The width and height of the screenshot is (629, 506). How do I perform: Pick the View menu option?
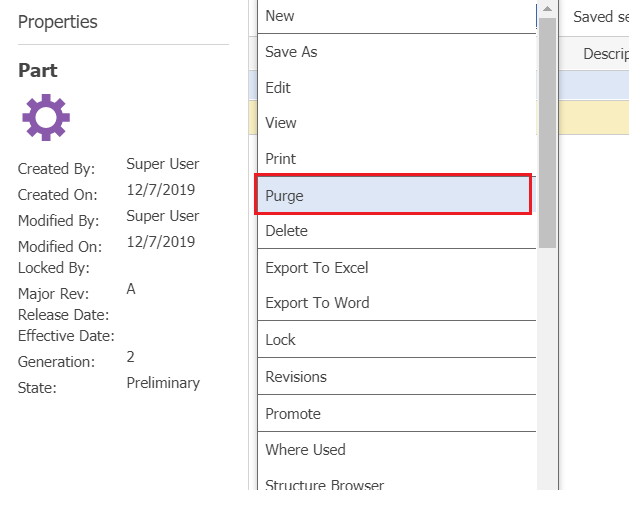[281, 123]
